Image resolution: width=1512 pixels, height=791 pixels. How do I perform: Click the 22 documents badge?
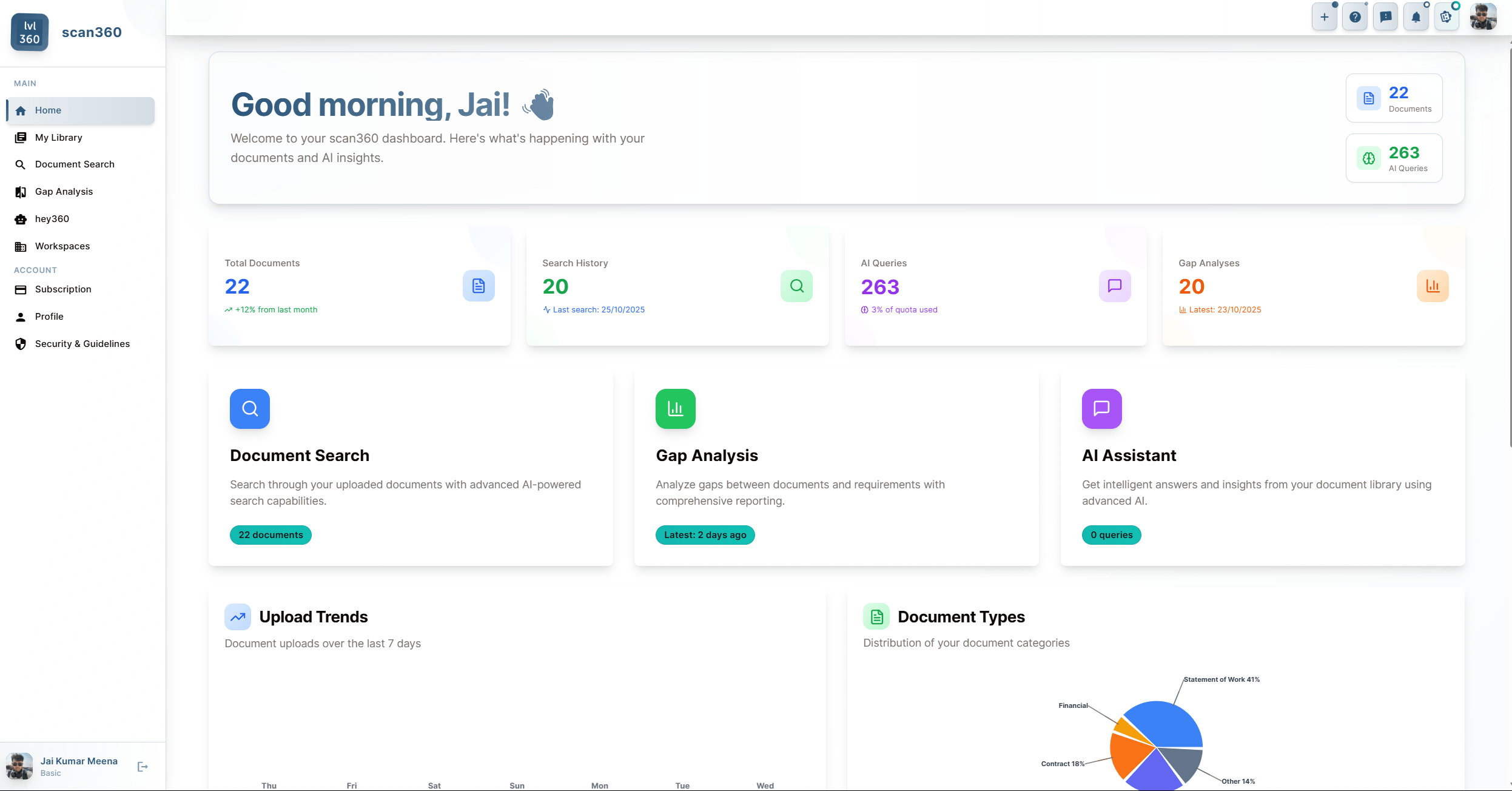(270, 534)
